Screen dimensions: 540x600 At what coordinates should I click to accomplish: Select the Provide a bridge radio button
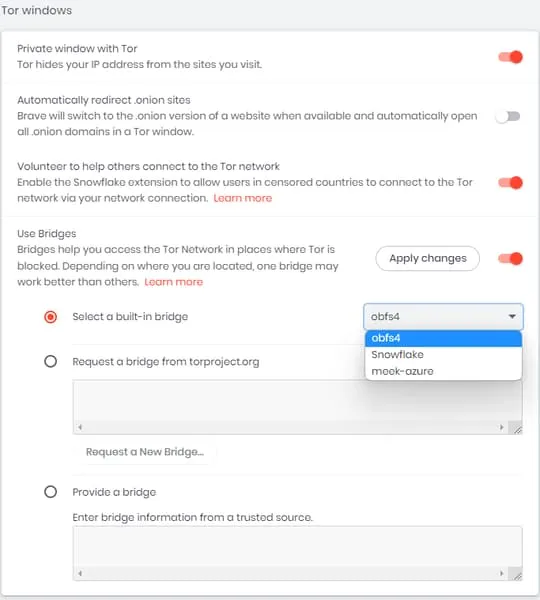[51, 492]
